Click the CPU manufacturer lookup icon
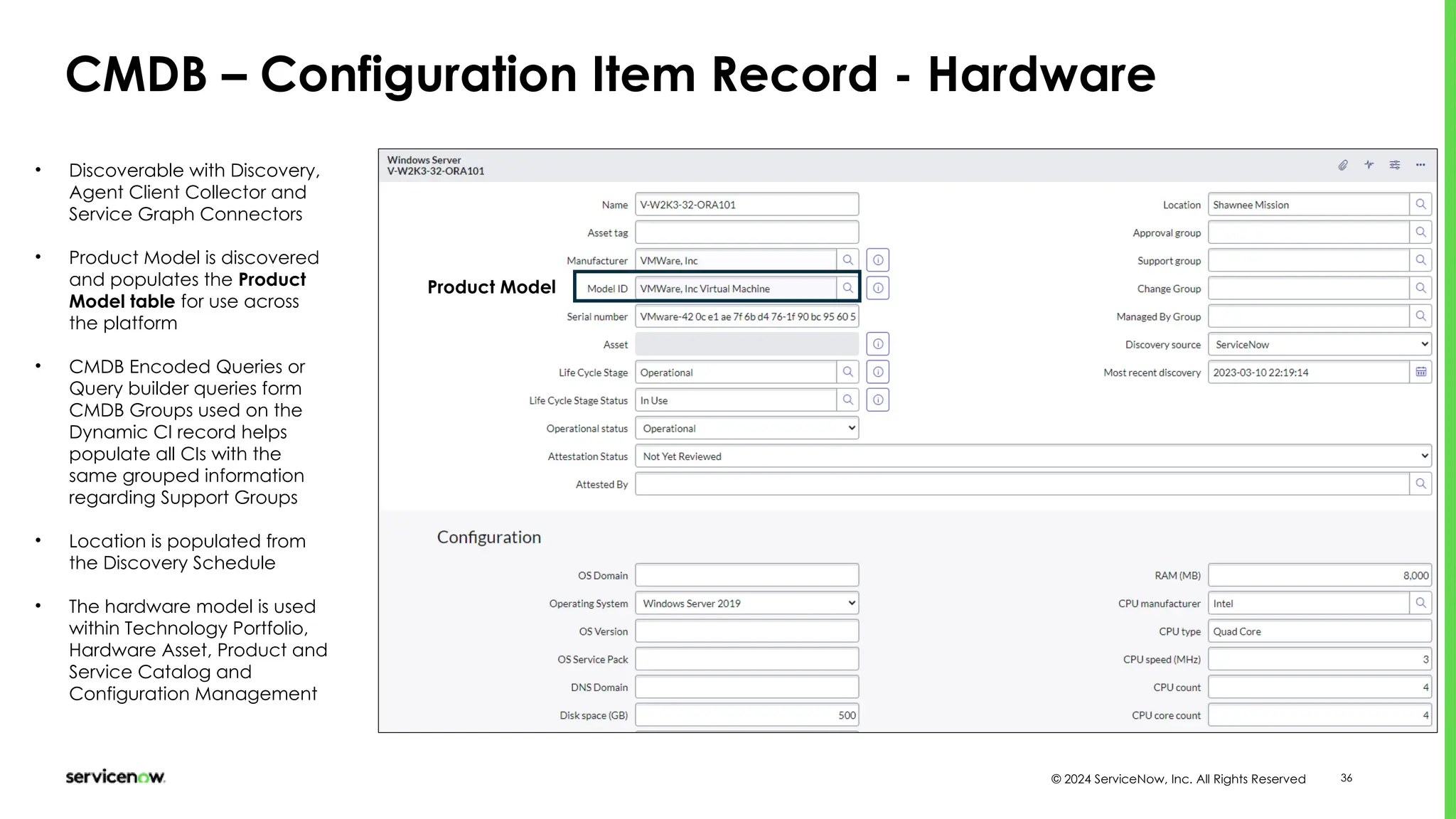The image size is (1456, 819). (x=1420, y=603)
